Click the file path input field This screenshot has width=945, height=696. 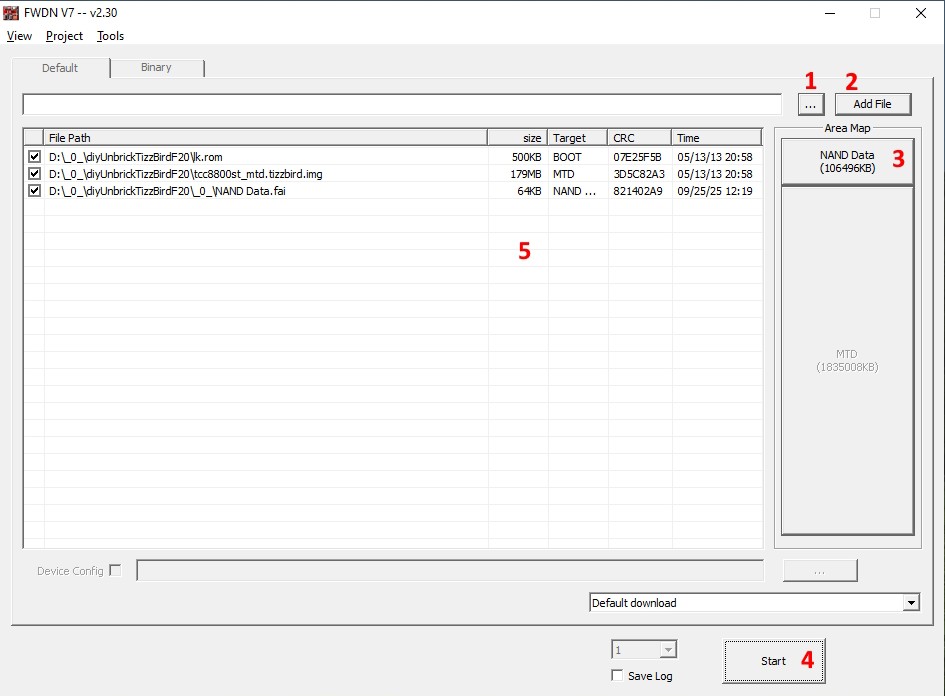coord(400,104)
